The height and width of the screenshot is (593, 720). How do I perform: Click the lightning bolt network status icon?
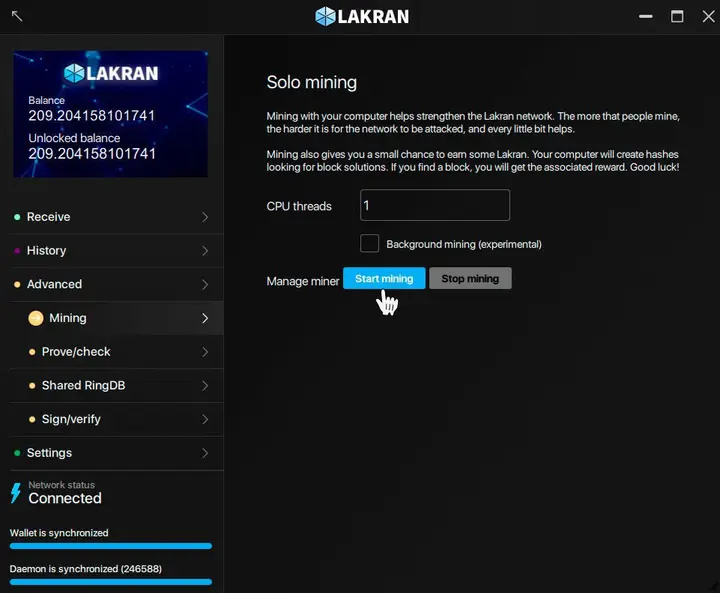16,493
